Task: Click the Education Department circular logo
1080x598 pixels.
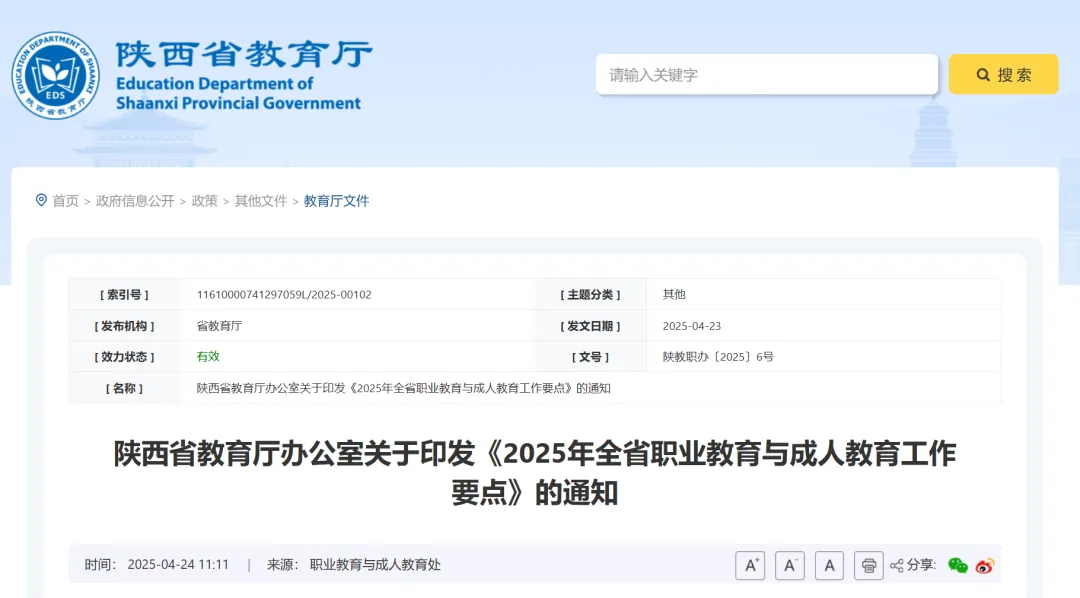Action: (x=55, y=75)
